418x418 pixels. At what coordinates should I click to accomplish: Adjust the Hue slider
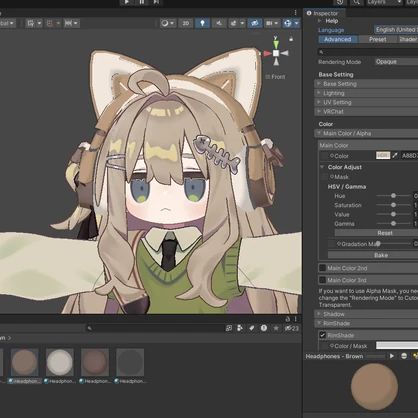pyautogui.click(x=394, y=196)
